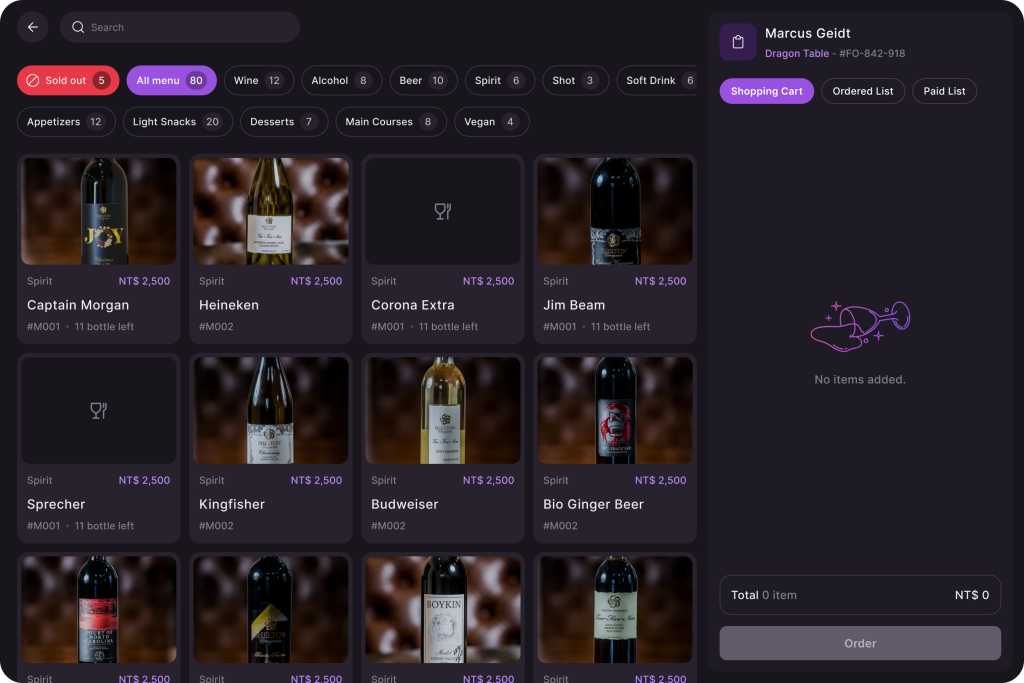Select the All menu filter
The image size is (1024, 683).
click(x=171, y=80)
